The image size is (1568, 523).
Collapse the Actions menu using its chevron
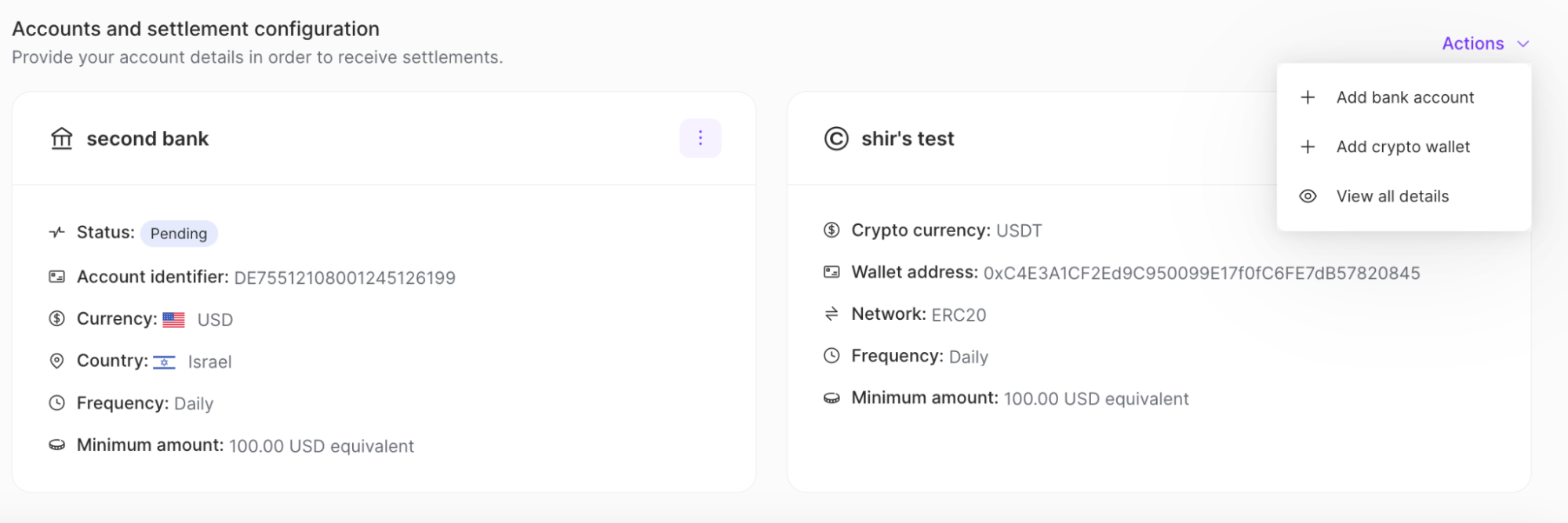pos(1523,44)
